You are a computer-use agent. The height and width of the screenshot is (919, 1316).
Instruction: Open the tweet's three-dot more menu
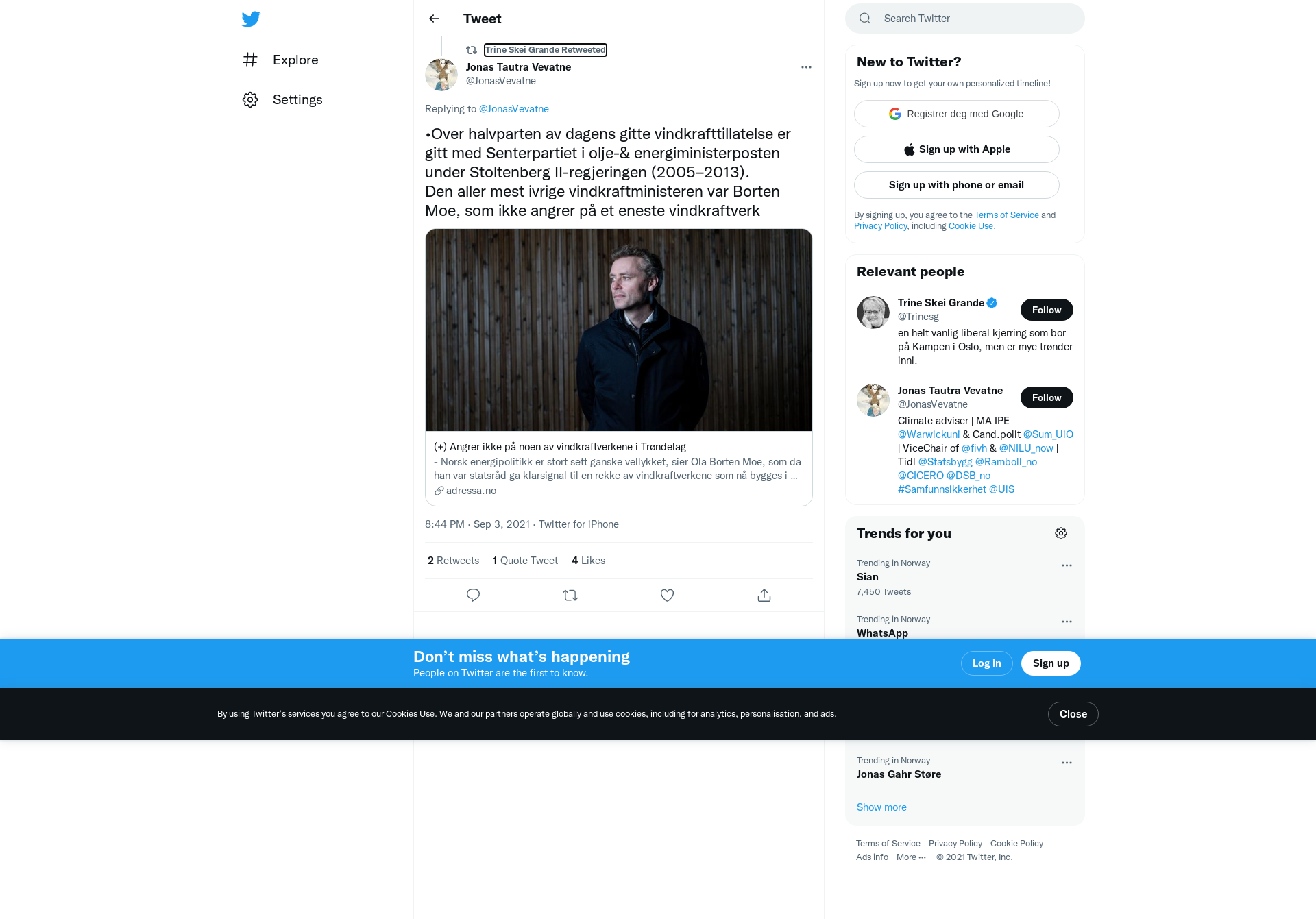point(806,67)
